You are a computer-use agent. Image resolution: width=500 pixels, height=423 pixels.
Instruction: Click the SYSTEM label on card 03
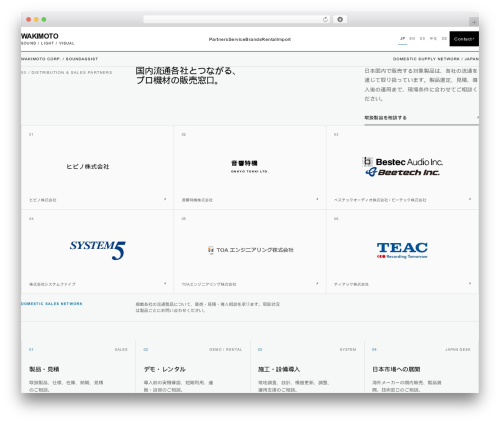(348, 349)
